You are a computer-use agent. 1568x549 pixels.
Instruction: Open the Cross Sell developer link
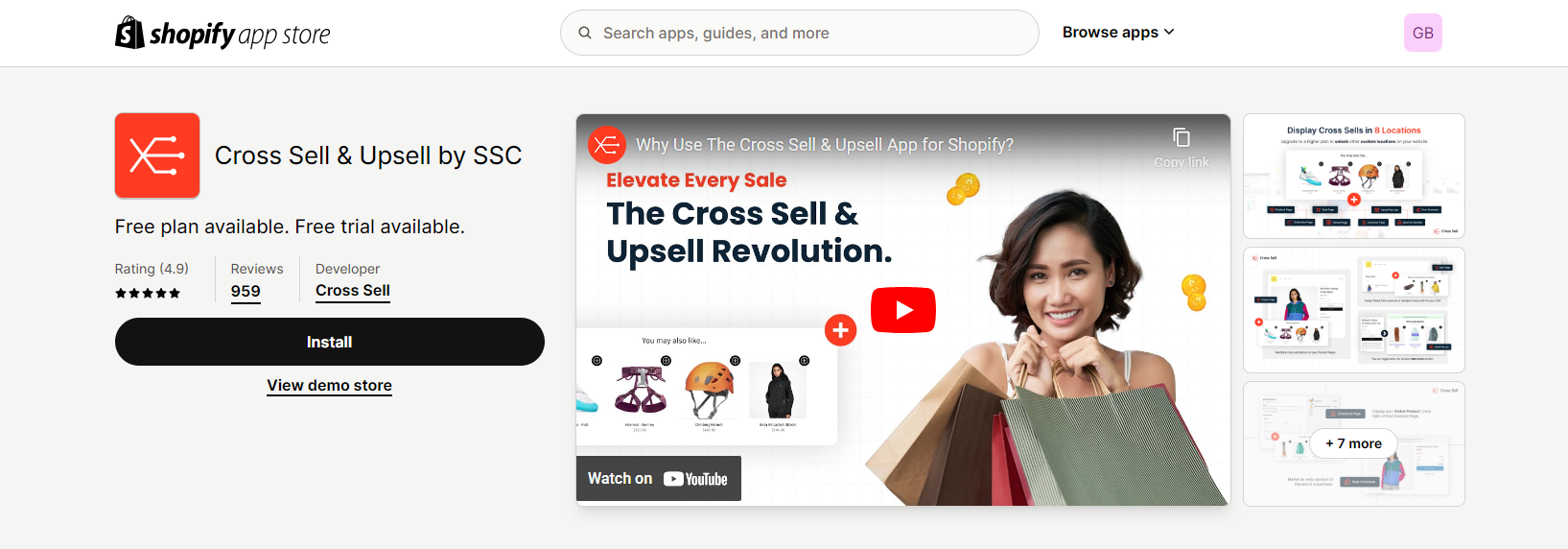353,291
